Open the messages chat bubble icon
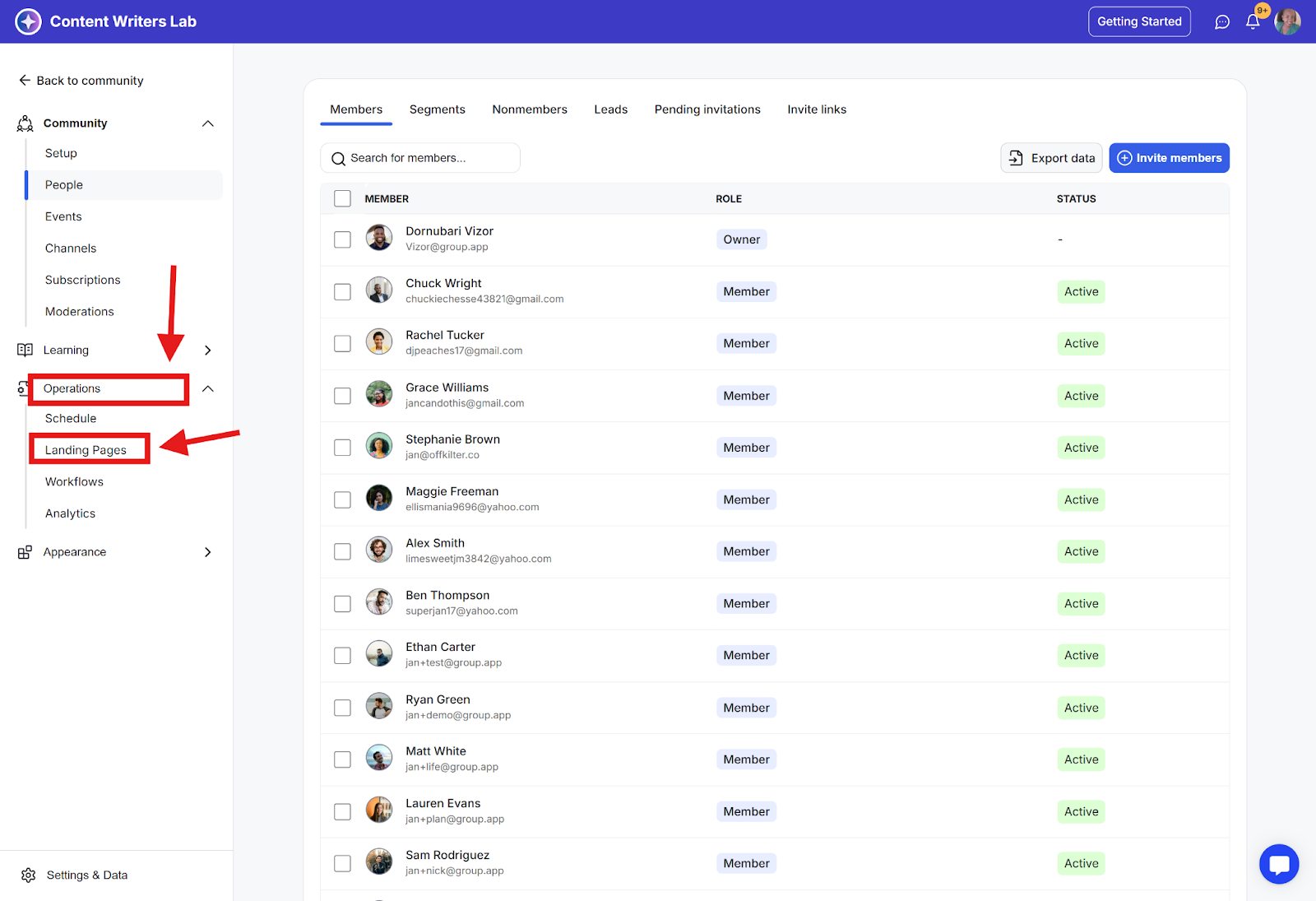1316x901 pixels. (x=1222, y=22)
